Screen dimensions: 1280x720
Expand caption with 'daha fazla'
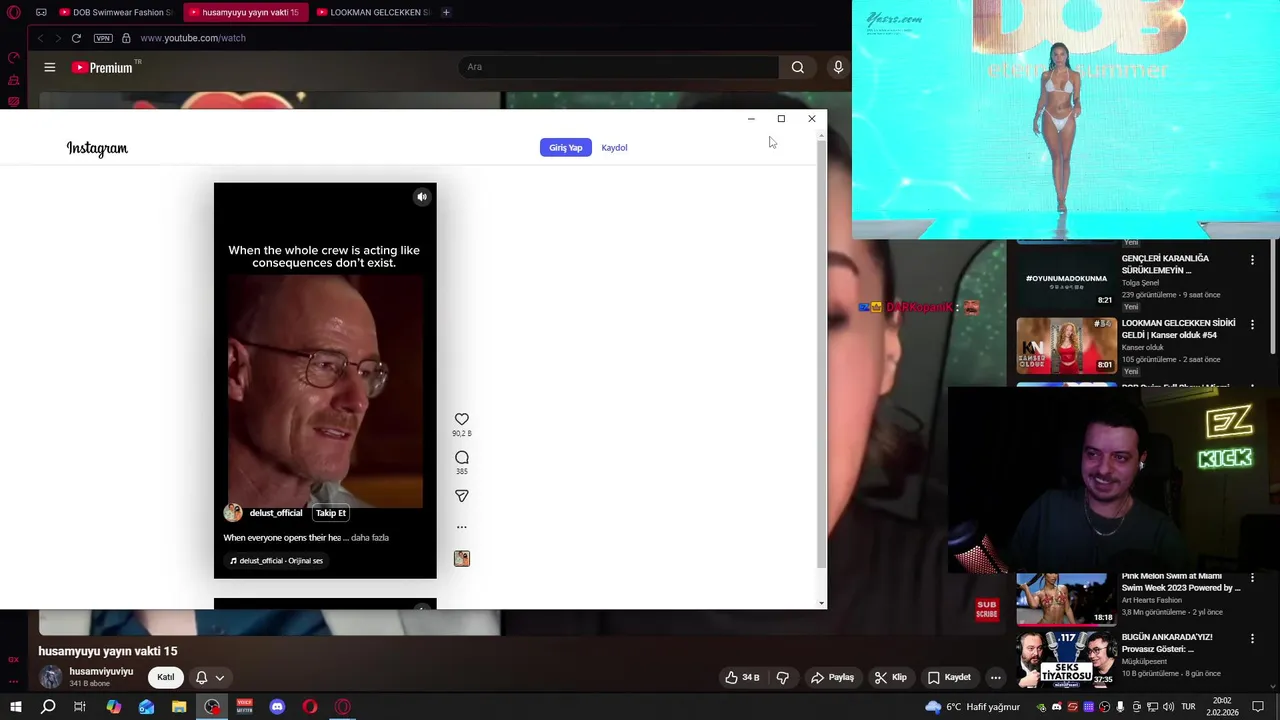click(370, 538)
